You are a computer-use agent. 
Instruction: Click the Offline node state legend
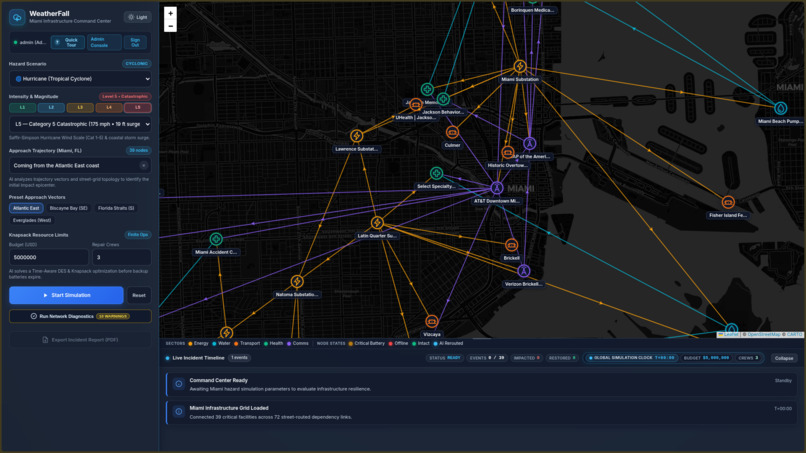pos(398,343)
